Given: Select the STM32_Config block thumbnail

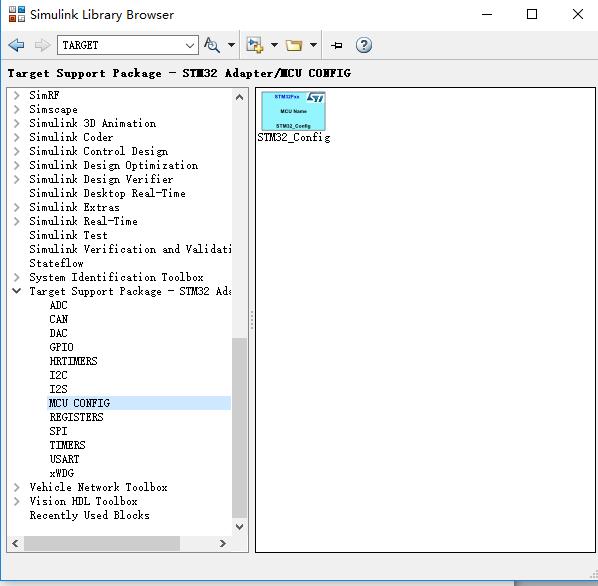Looking at the screenshot, I should 293,111.
